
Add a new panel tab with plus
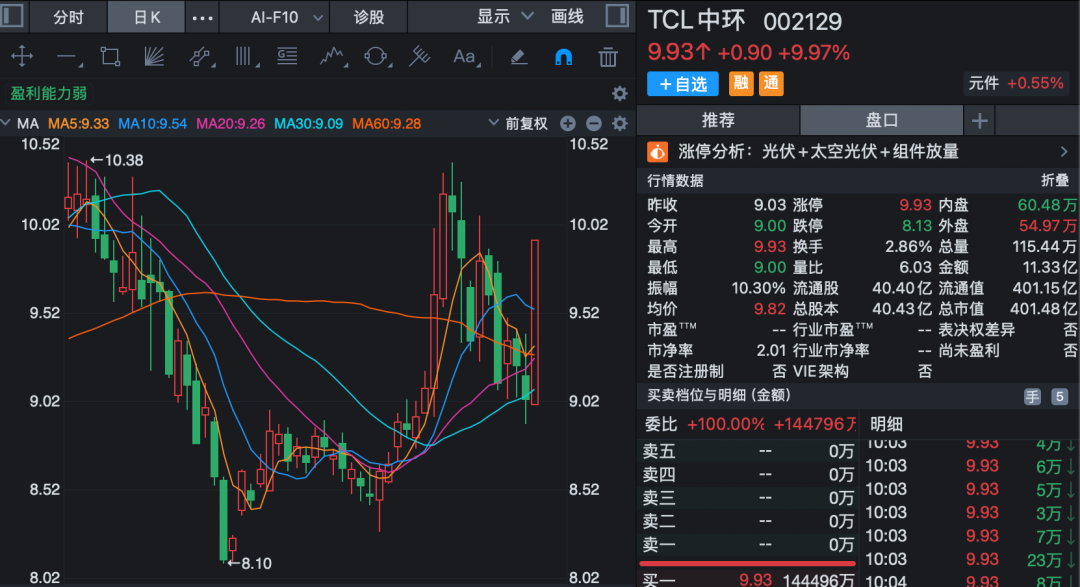979,121
